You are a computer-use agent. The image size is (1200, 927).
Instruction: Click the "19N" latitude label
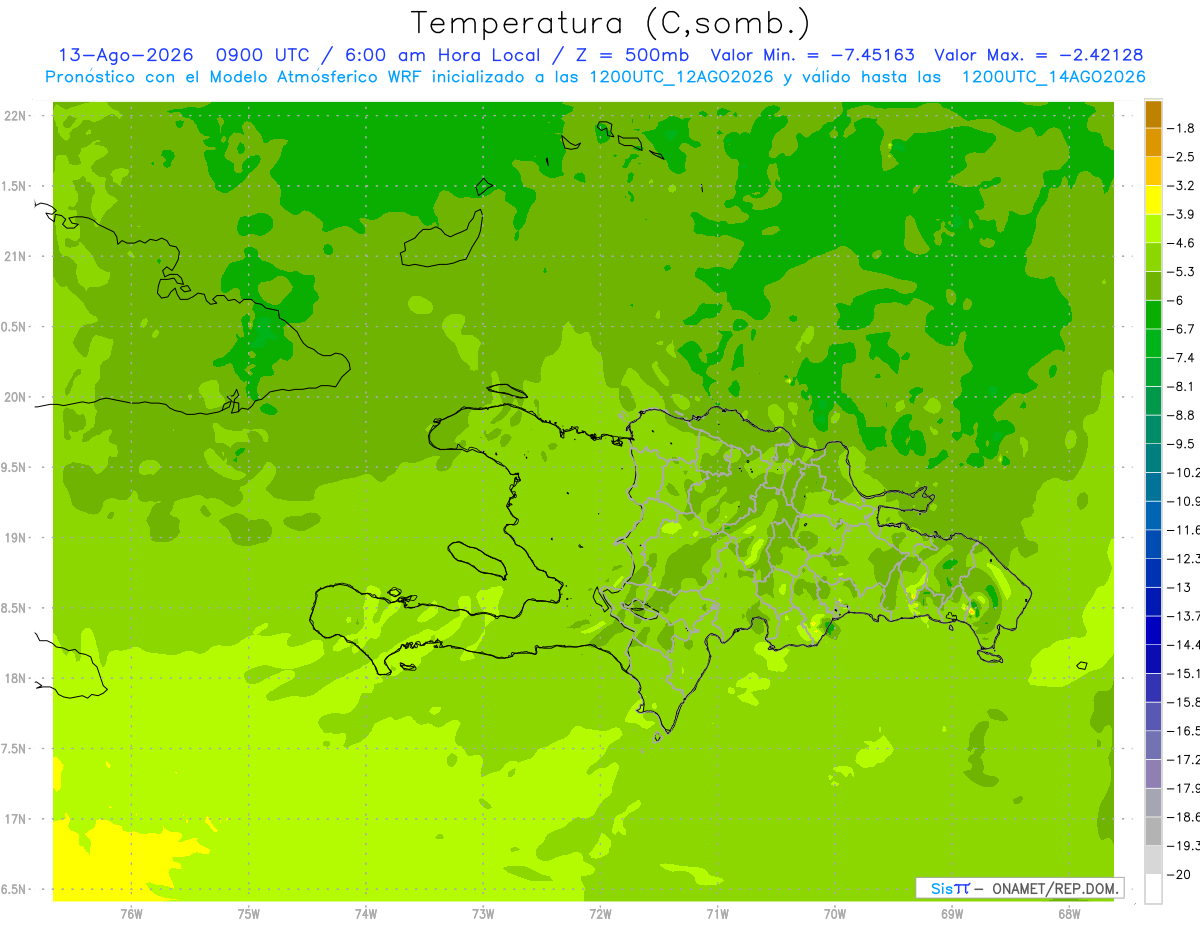(x=16, y=538)
